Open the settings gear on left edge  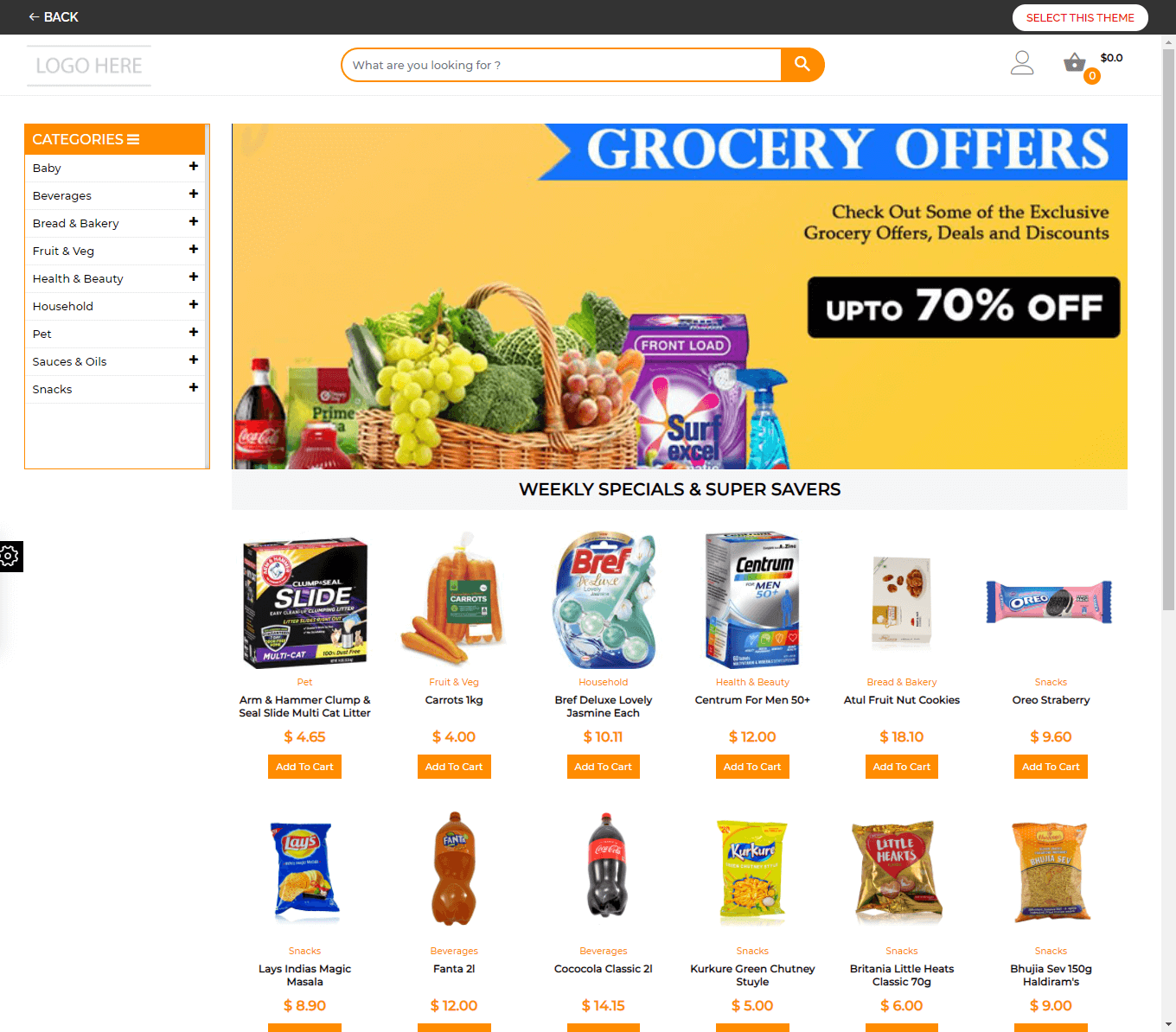[x=10, y=556]
